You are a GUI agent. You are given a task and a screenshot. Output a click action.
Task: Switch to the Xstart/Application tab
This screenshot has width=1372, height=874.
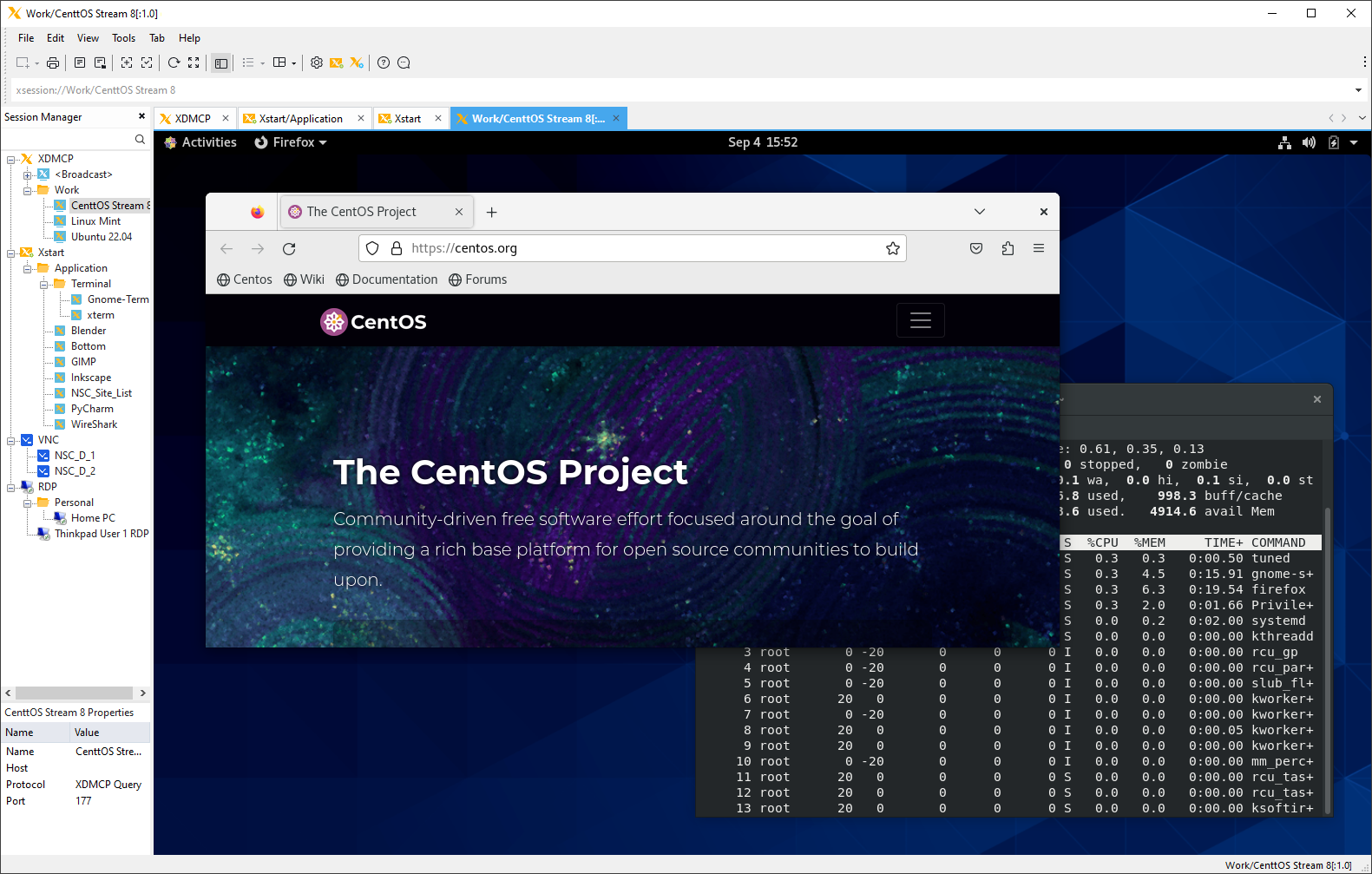pyautogui.click(x=300, y=119)
